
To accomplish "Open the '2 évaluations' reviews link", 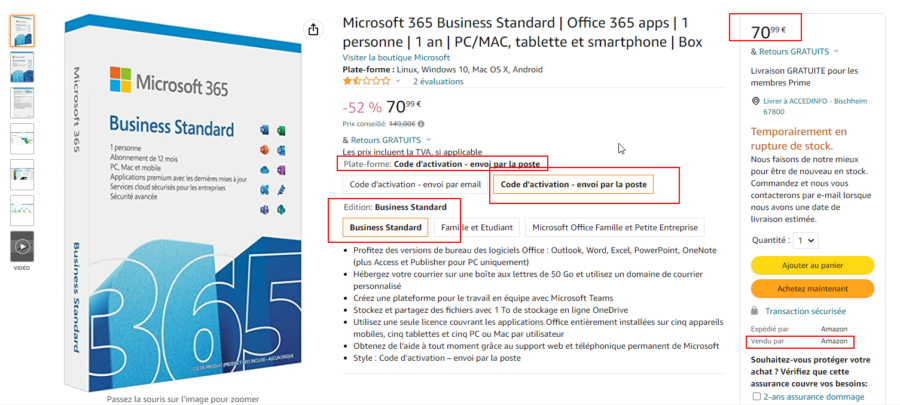I will 437,81.
